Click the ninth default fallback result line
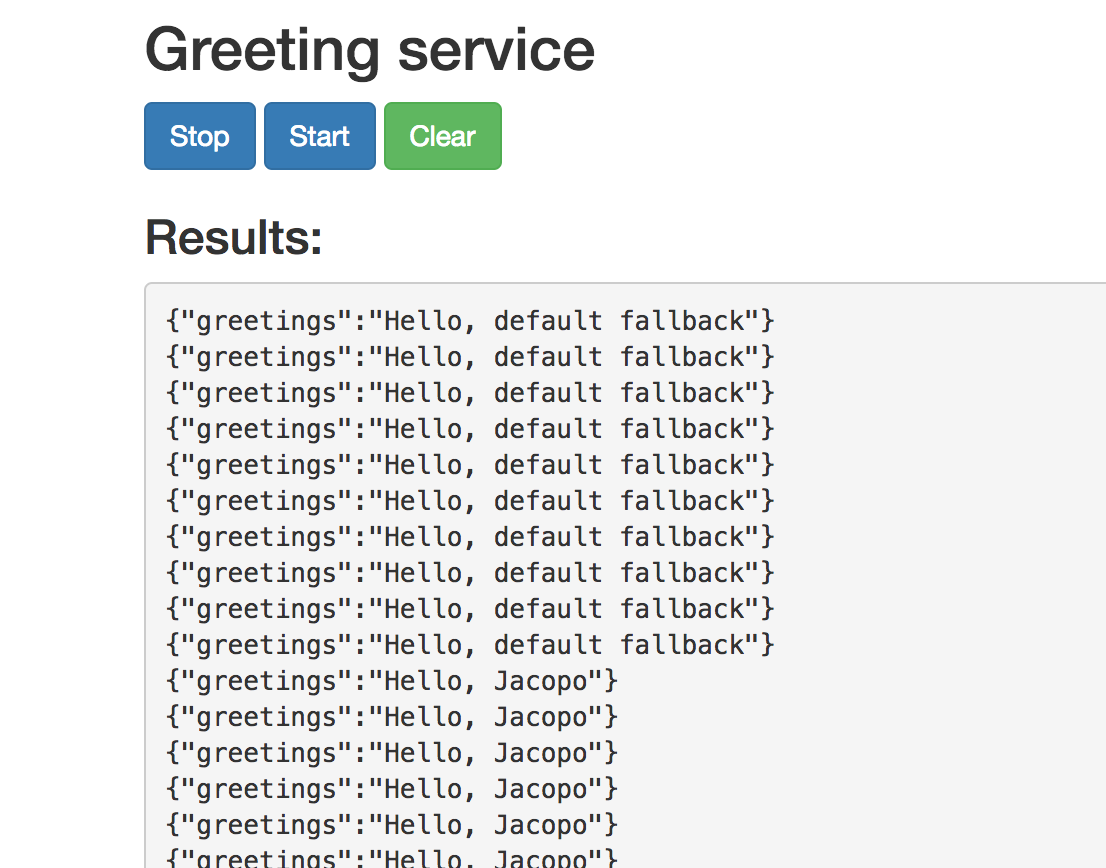The height and width of the screenshot is (868, 1106). click(x=470, y=609)
